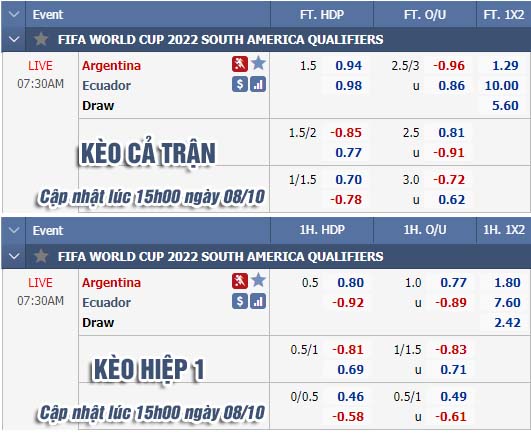Collapse top Event header chevron
The image size is (531, 433).
[14, 14]
